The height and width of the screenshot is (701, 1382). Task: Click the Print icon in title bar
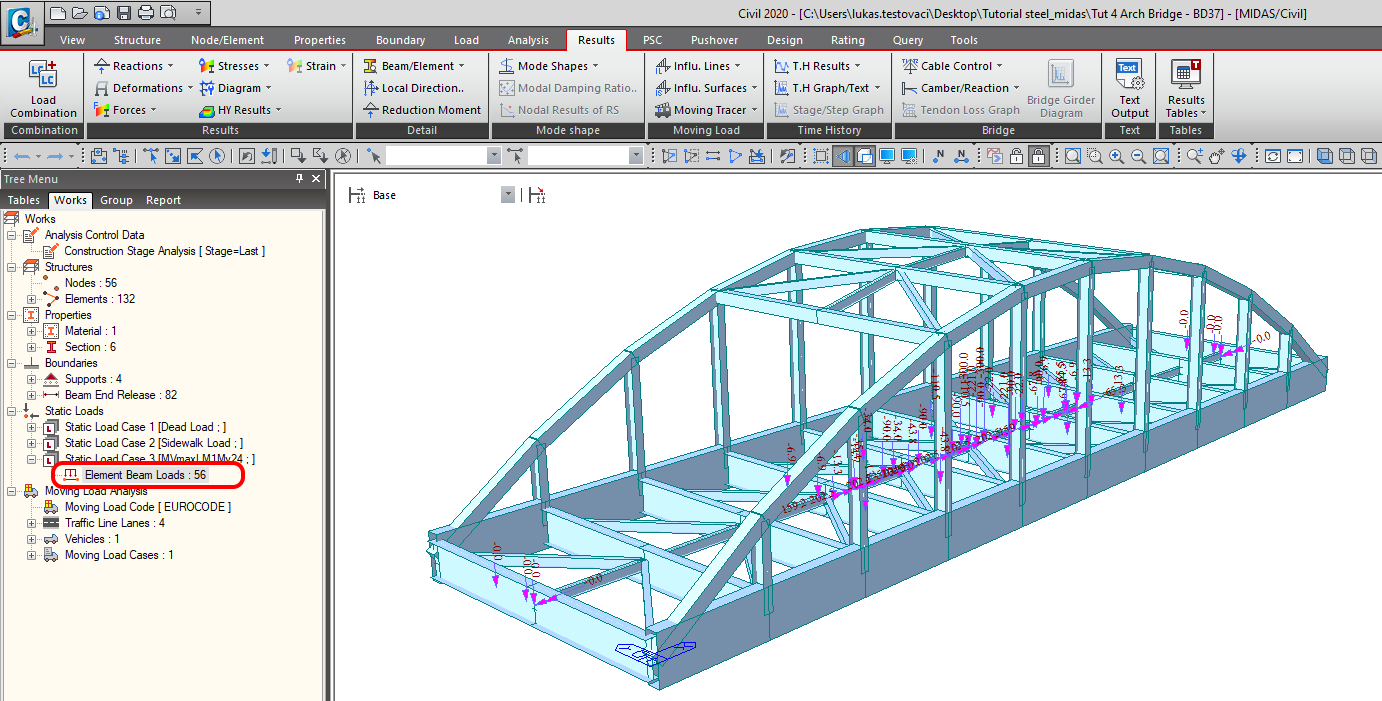click(146, 13)
